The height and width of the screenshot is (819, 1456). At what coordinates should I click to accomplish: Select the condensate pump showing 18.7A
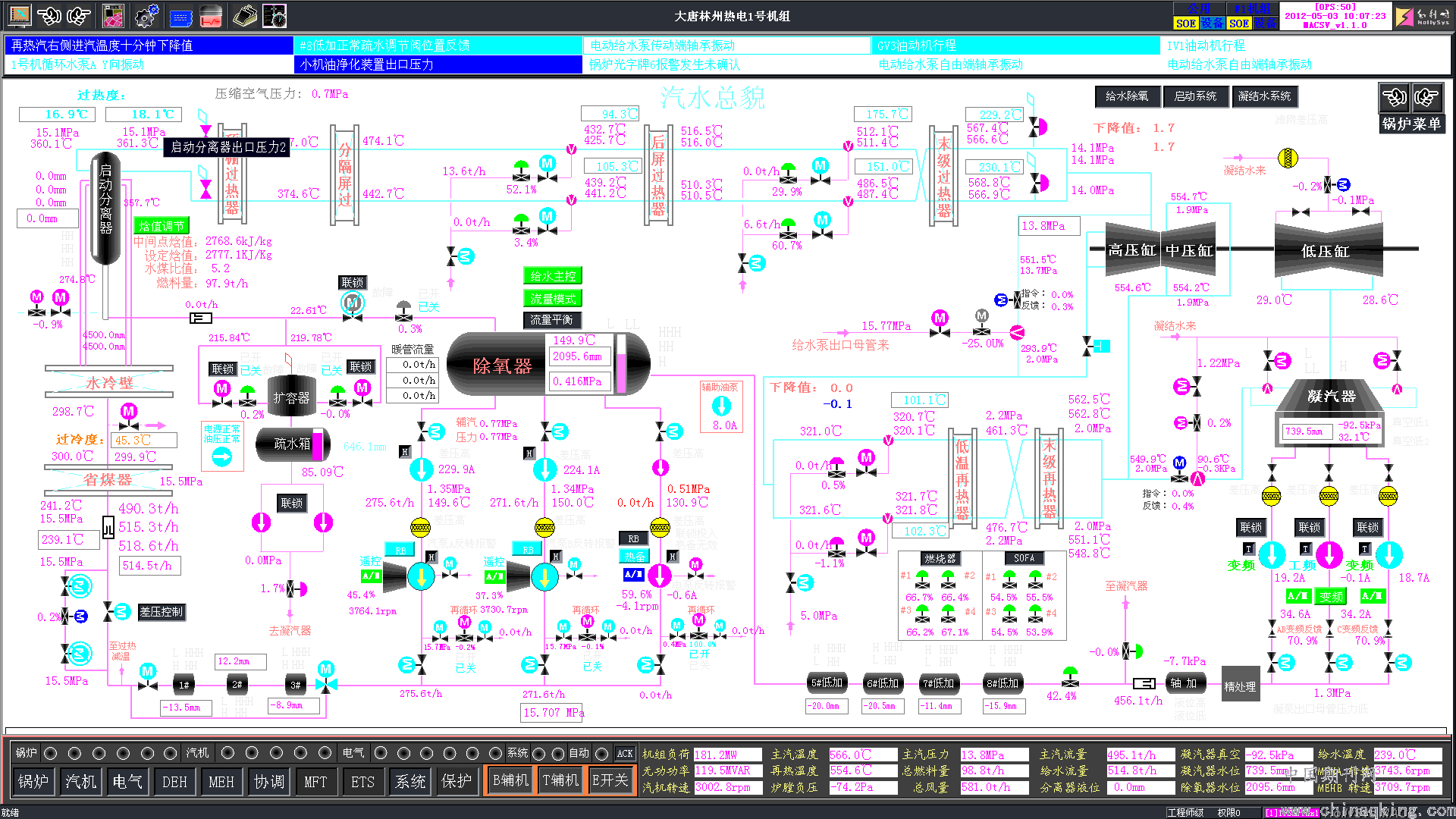click(1389, 555)
